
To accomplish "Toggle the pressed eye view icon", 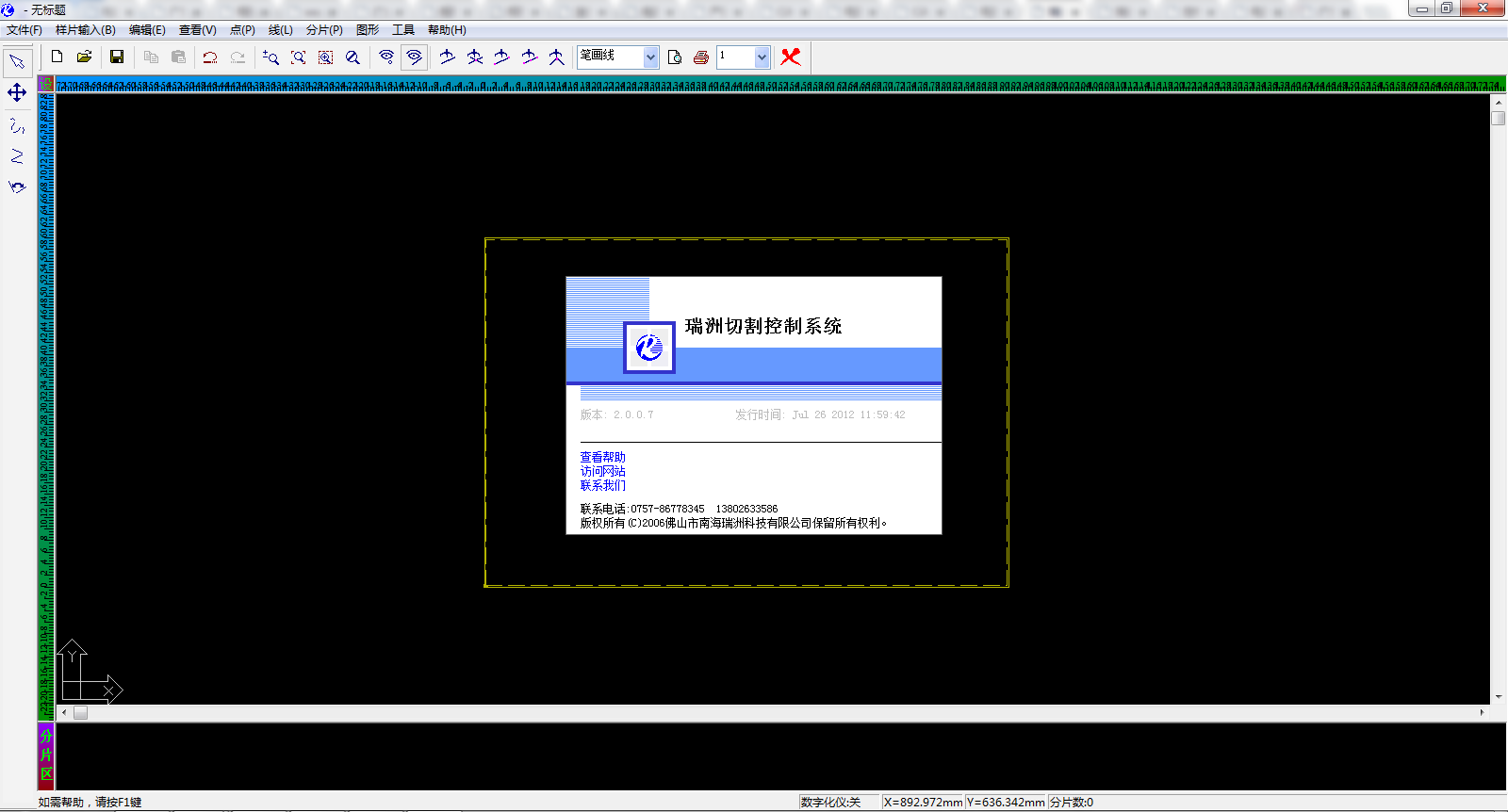I will point(414,57).
